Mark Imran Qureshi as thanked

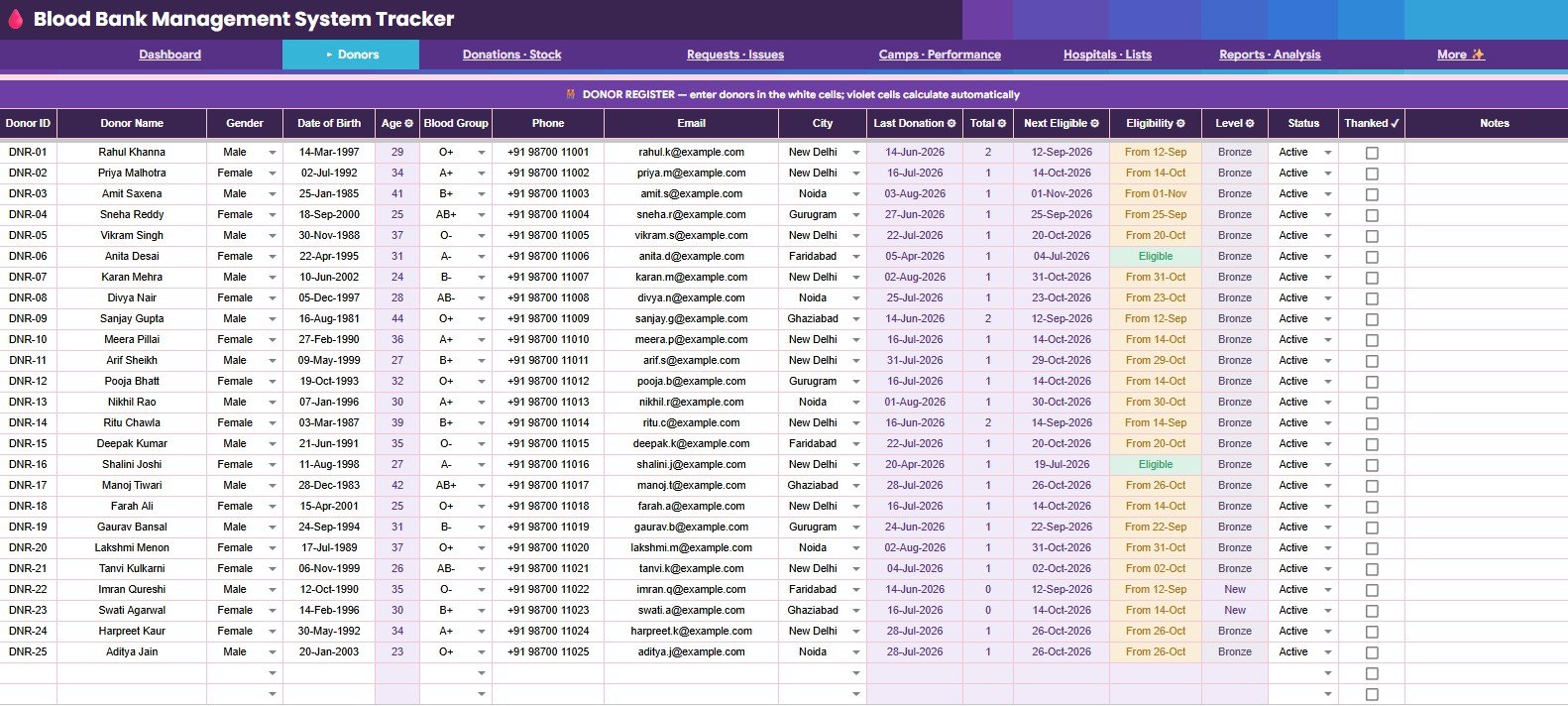tap(1372, 590)
